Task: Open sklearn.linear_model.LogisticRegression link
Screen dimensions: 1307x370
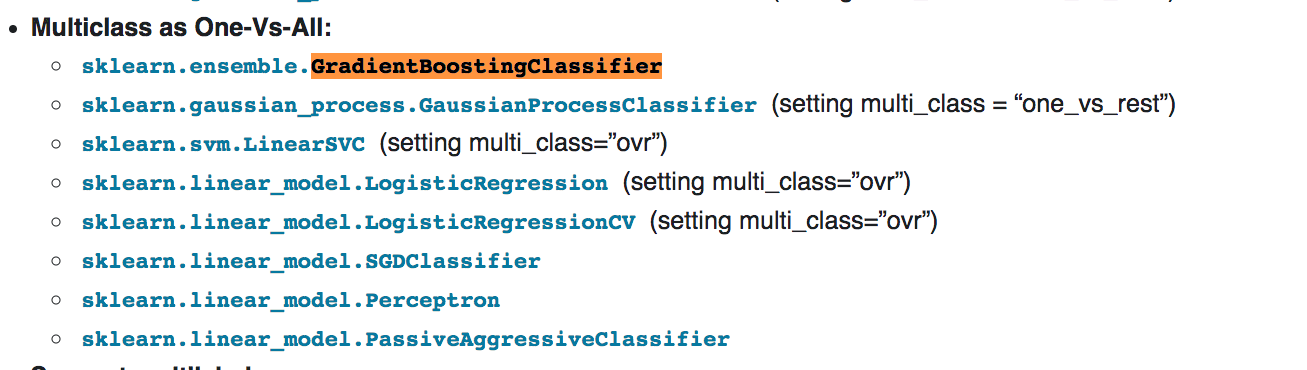Action: tap(345, 183)
